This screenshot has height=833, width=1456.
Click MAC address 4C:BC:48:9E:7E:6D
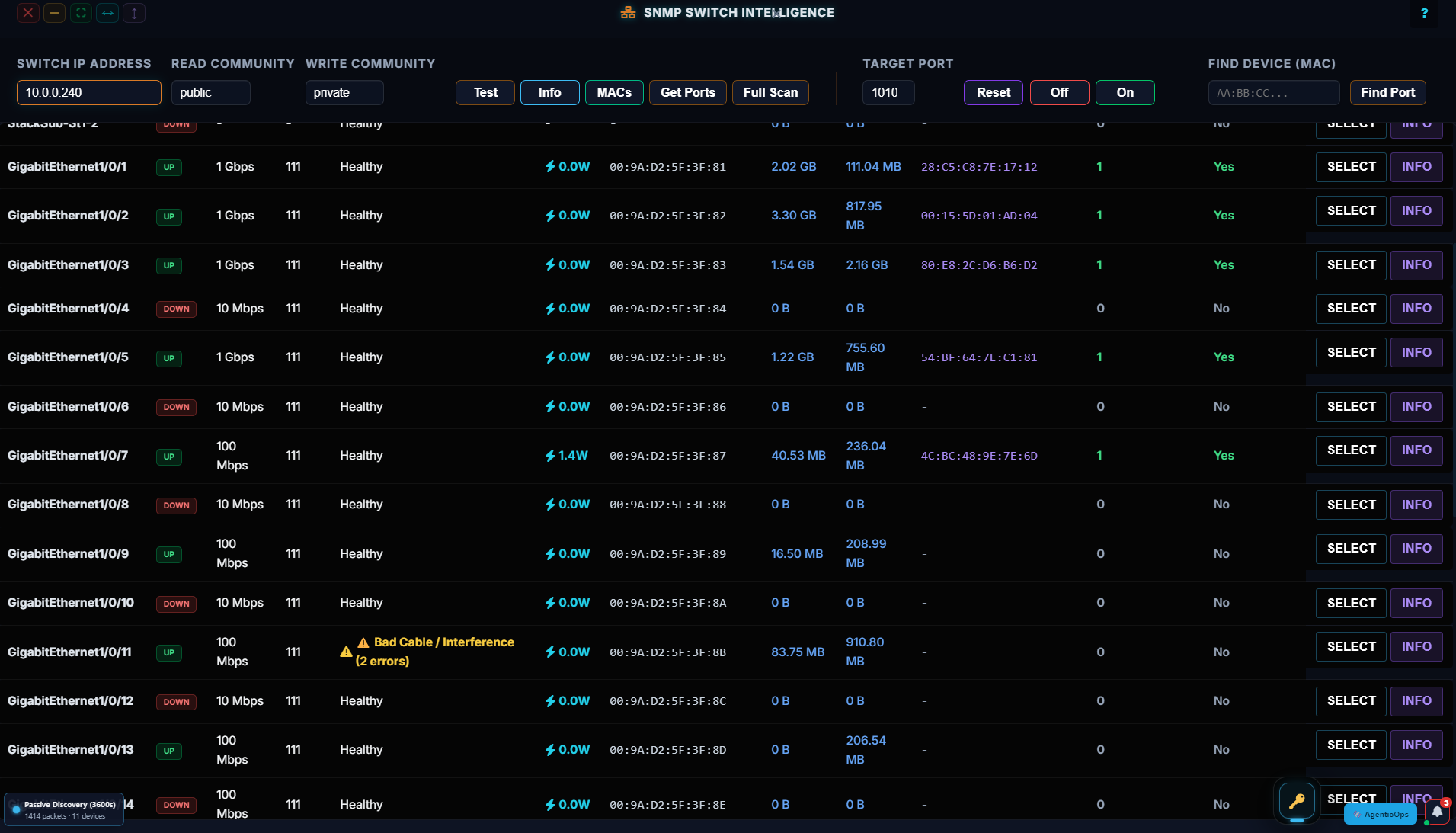click(979, 456)
